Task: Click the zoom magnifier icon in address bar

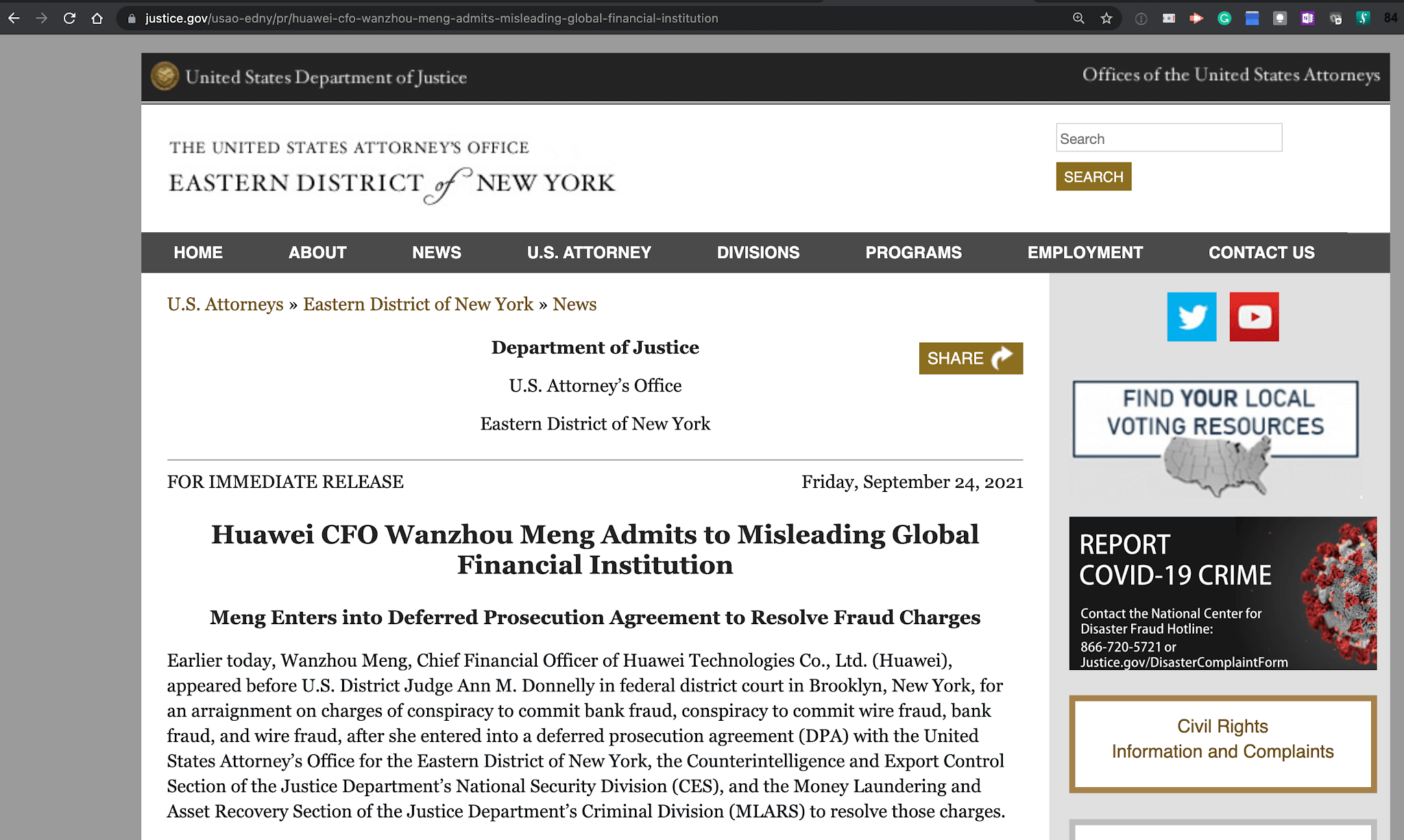Action: 1078,18
